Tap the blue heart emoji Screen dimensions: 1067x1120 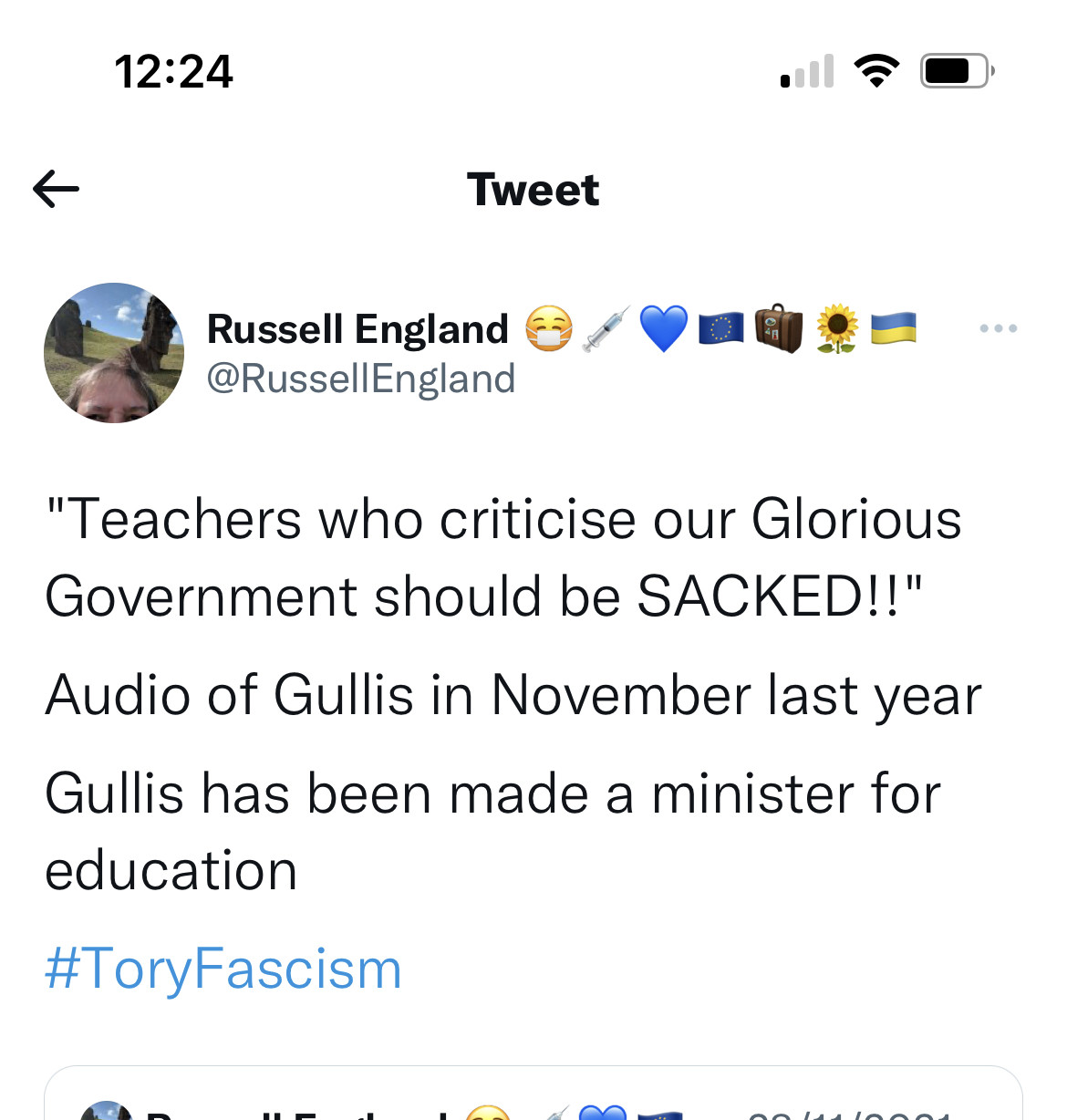click(664, 329)
